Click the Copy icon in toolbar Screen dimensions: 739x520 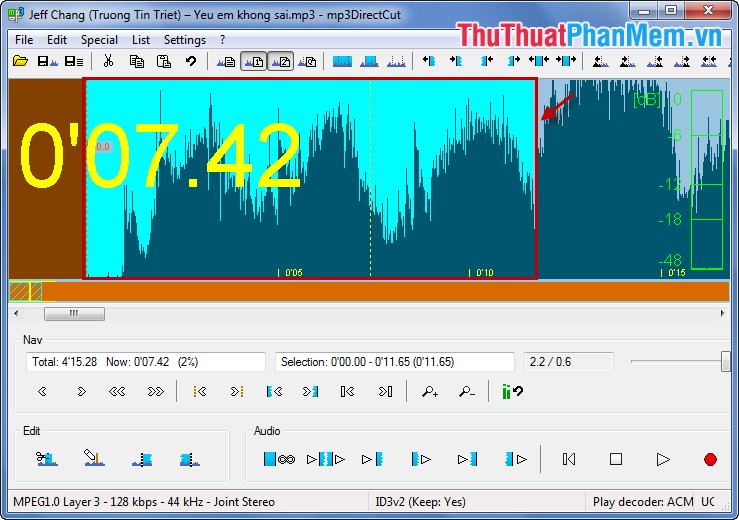pyautogui.click(x=136, y=61)
